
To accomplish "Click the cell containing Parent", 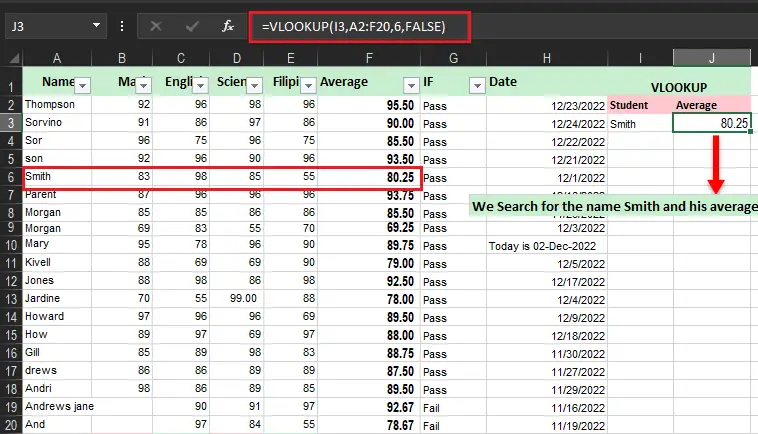I will [57, 194].
